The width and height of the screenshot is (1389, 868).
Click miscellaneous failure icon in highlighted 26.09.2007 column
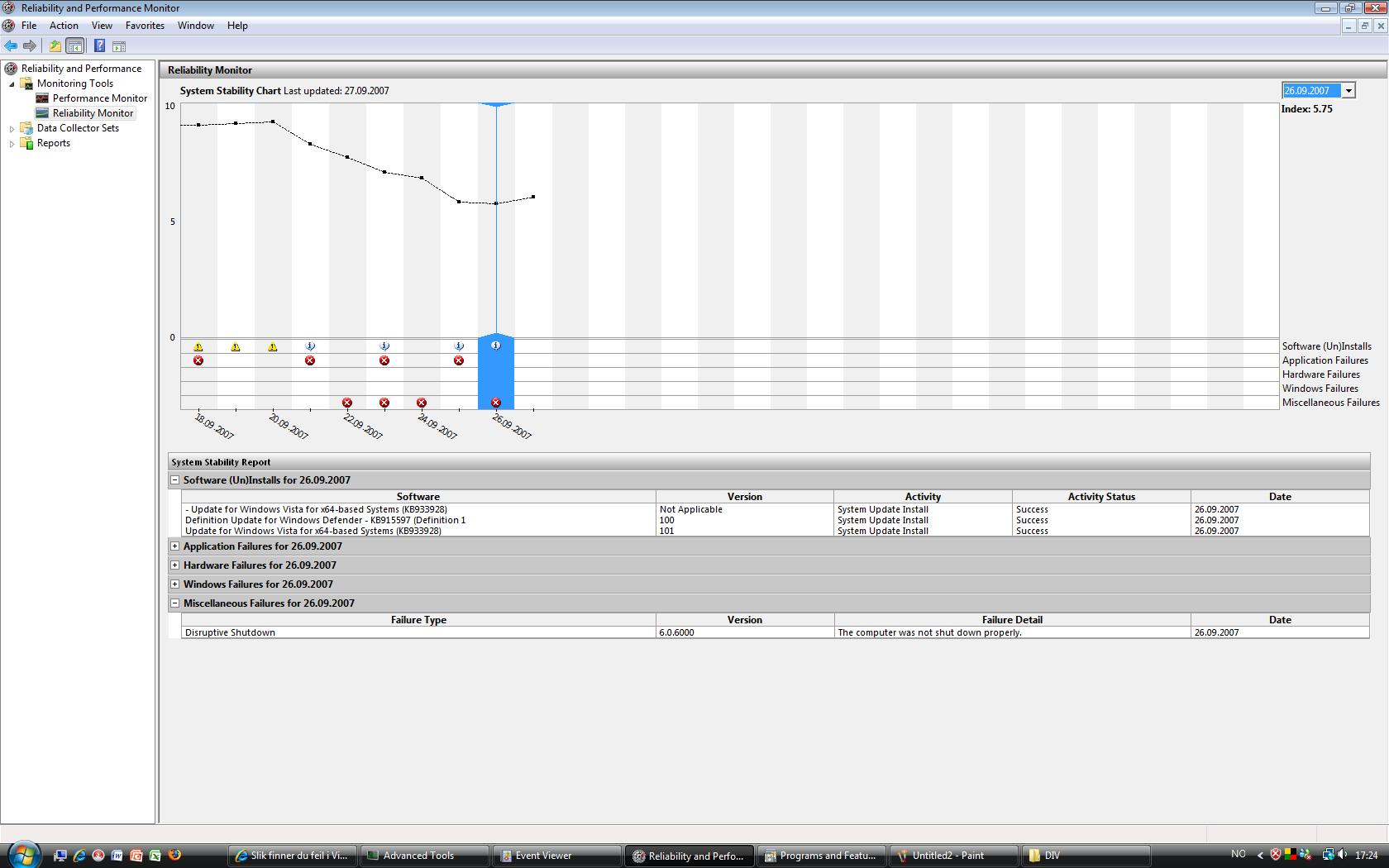[496, 403]
